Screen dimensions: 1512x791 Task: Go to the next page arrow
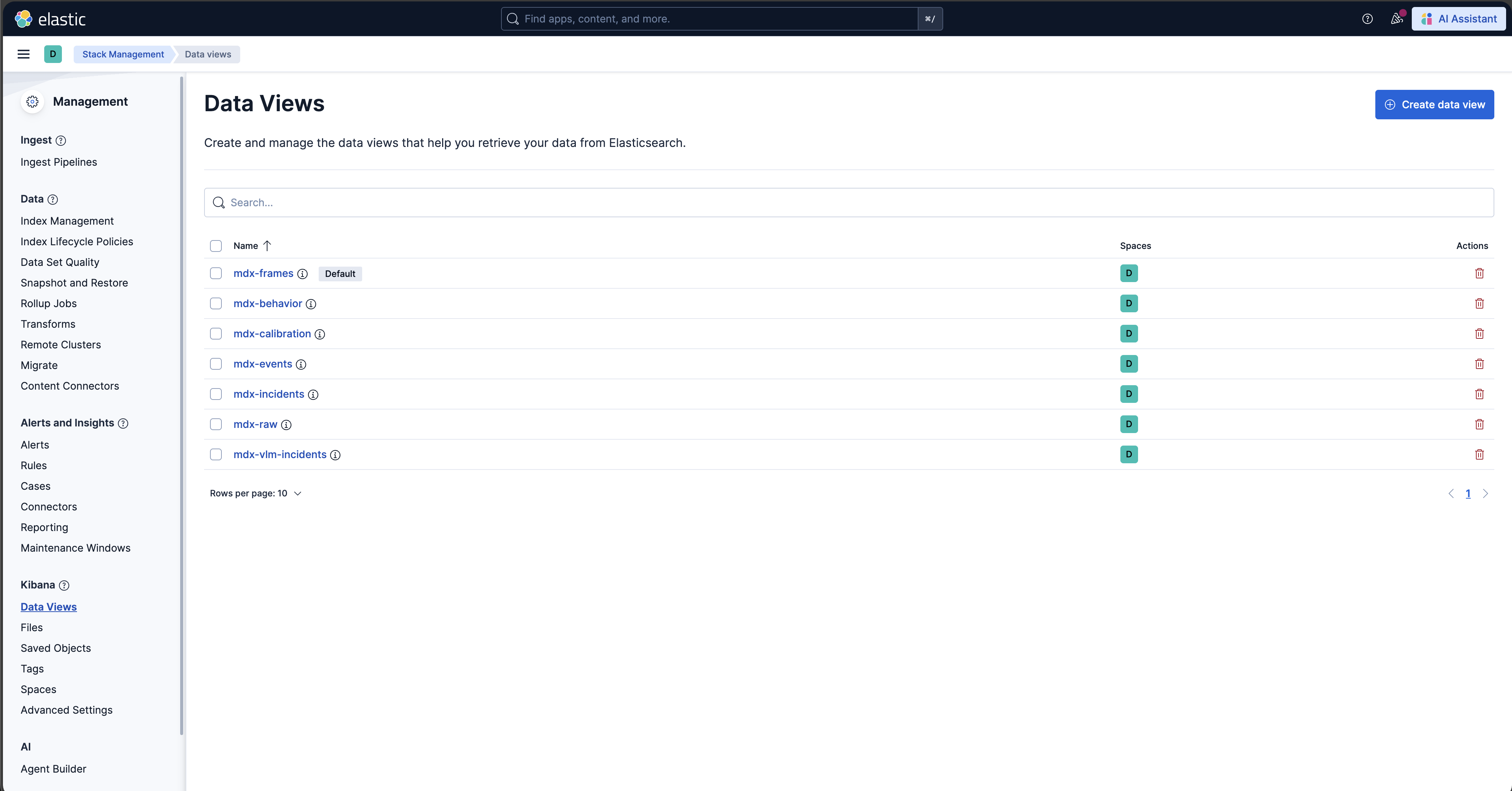point(1485,493)
